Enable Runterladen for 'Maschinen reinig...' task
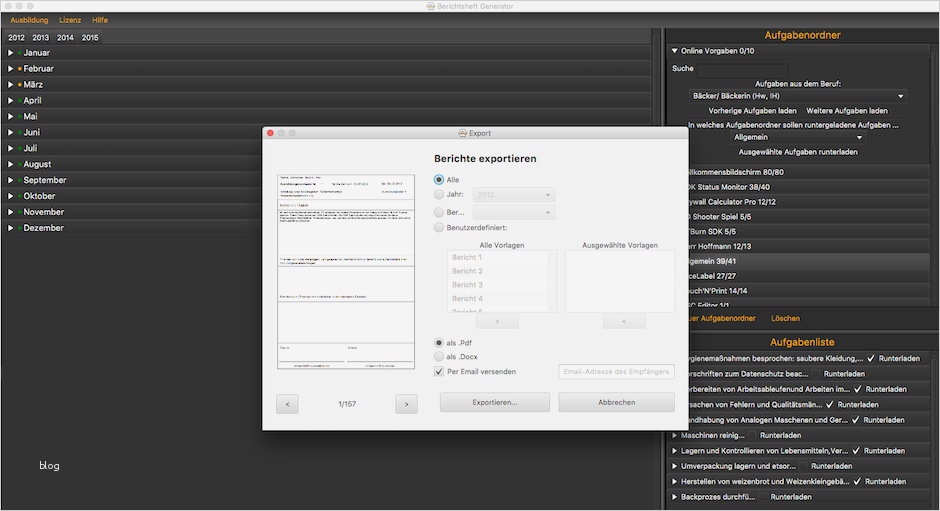This screenshot has width=940, height=511. [752, 436]
